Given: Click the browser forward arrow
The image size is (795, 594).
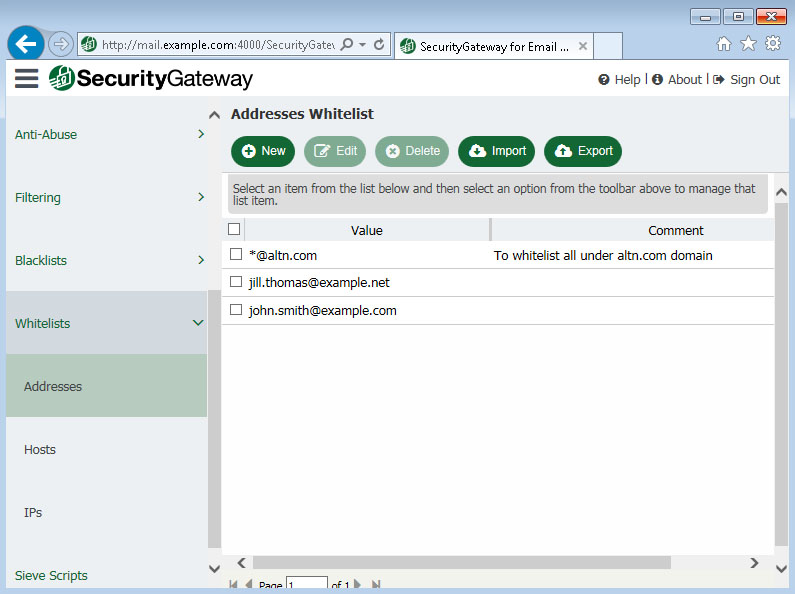Looking at the screenshot, I should (x=60, y=45).
